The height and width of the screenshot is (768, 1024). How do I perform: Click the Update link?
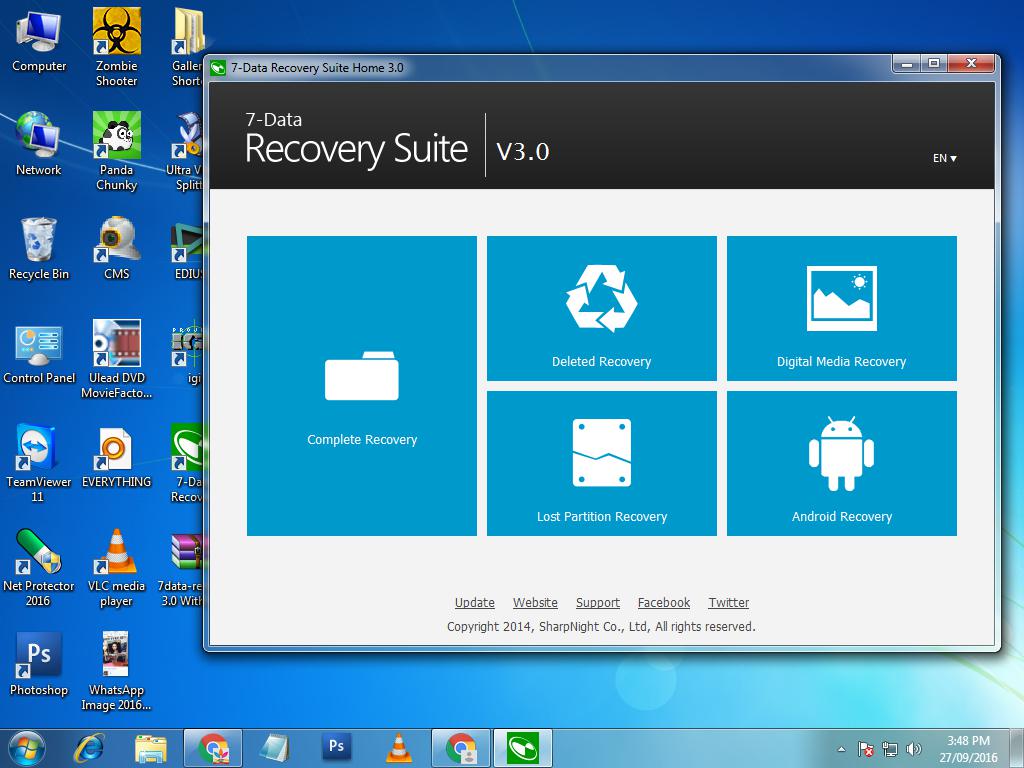(x=474, y=603)
